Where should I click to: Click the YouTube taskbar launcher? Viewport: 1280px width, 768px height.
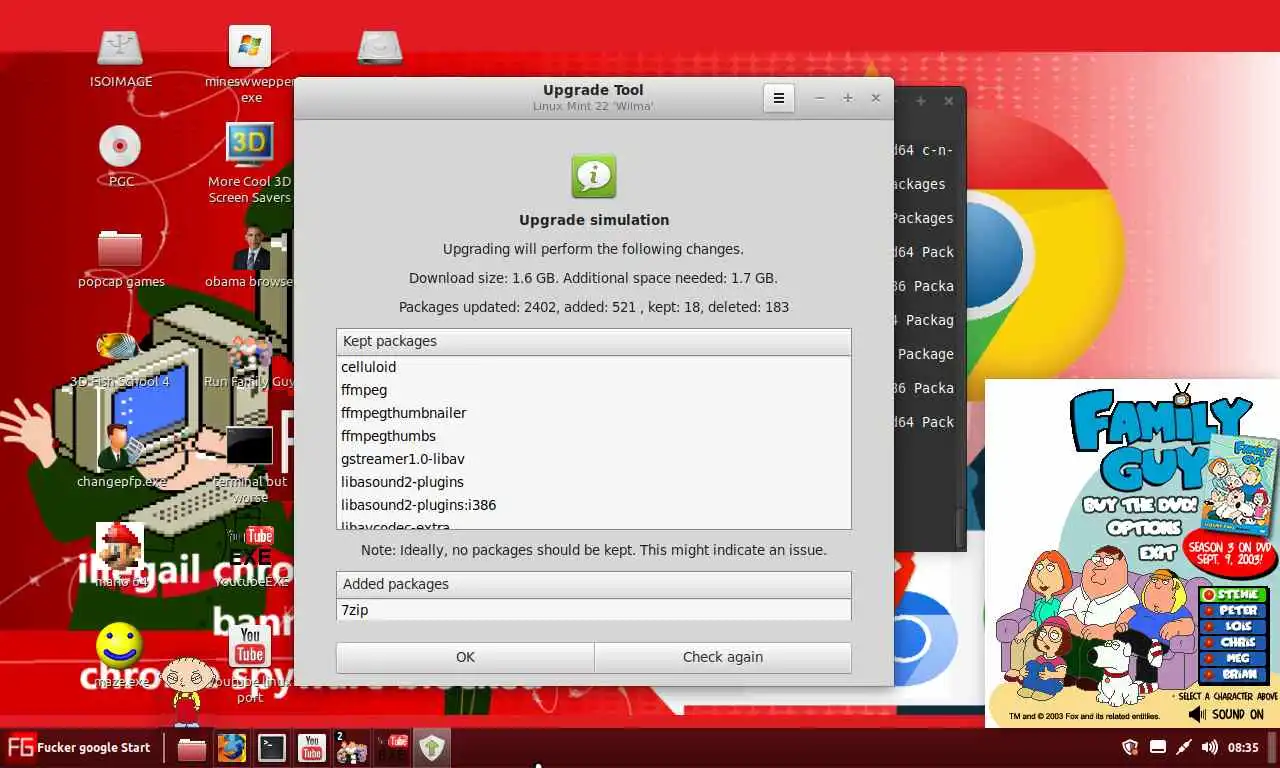click(312, 748)
